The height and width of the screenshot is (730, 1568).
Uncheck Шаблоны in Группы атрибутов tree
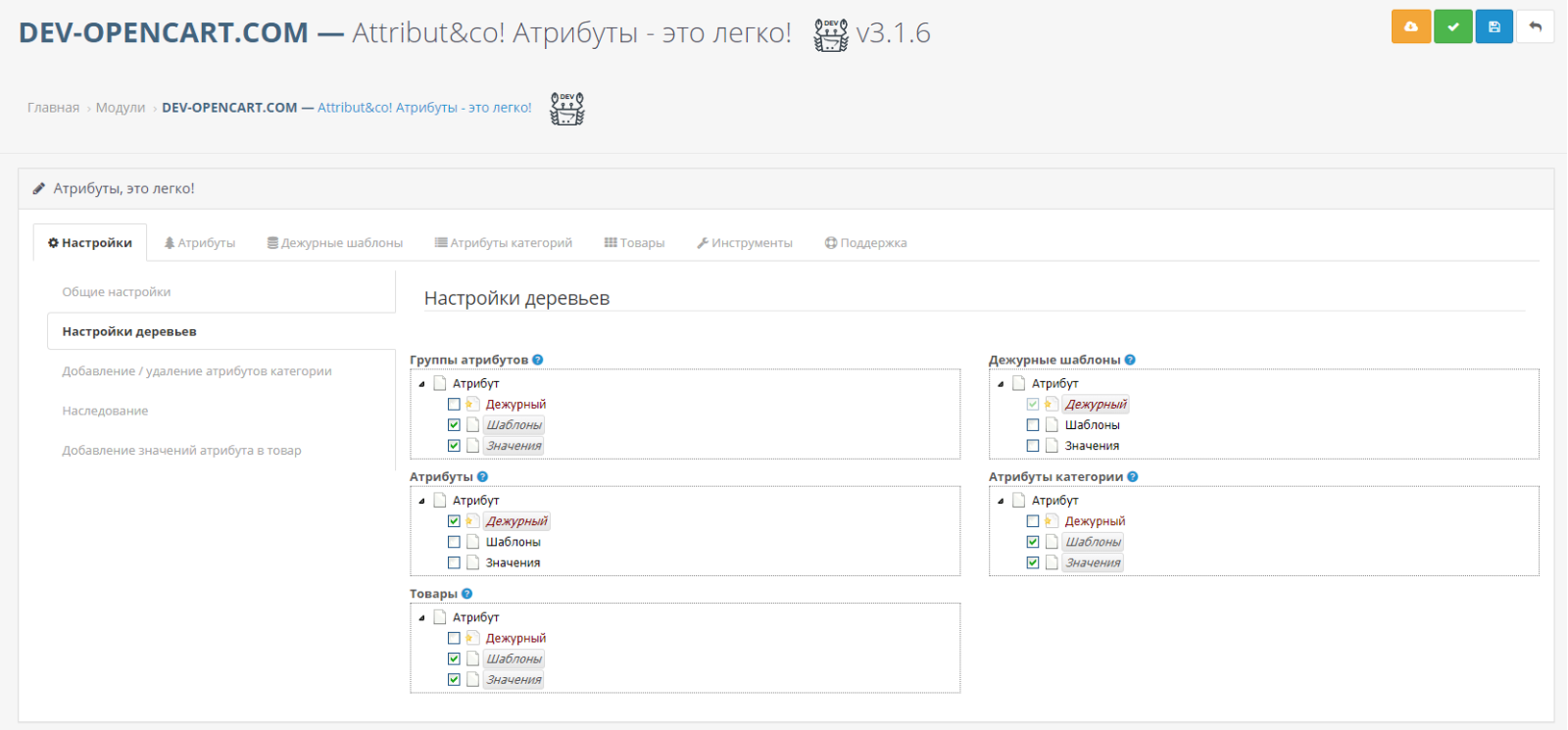pyautogui.click(x=454, y=425)
